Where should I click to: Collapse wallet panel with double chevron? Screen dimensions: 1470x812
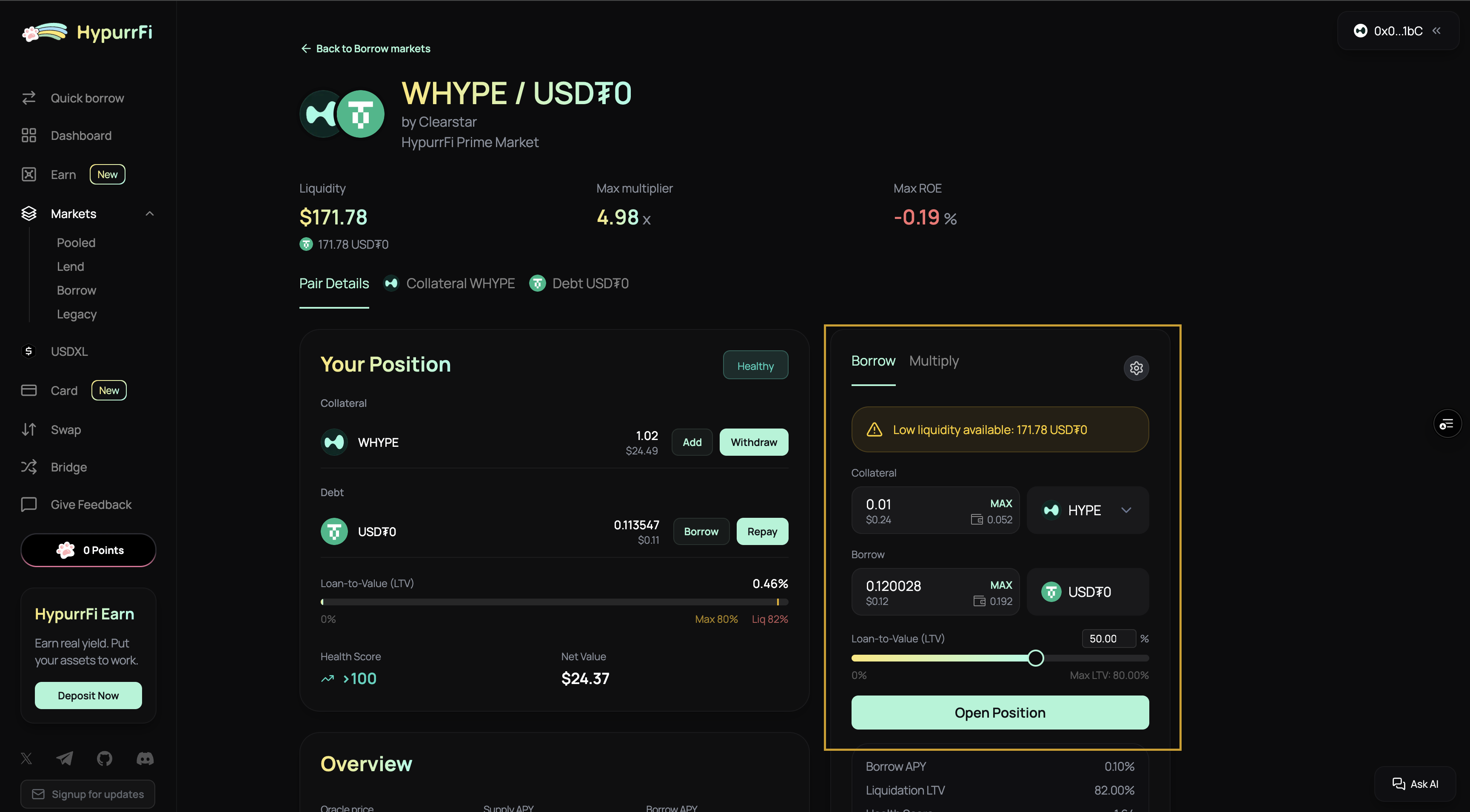(1436, 31)
